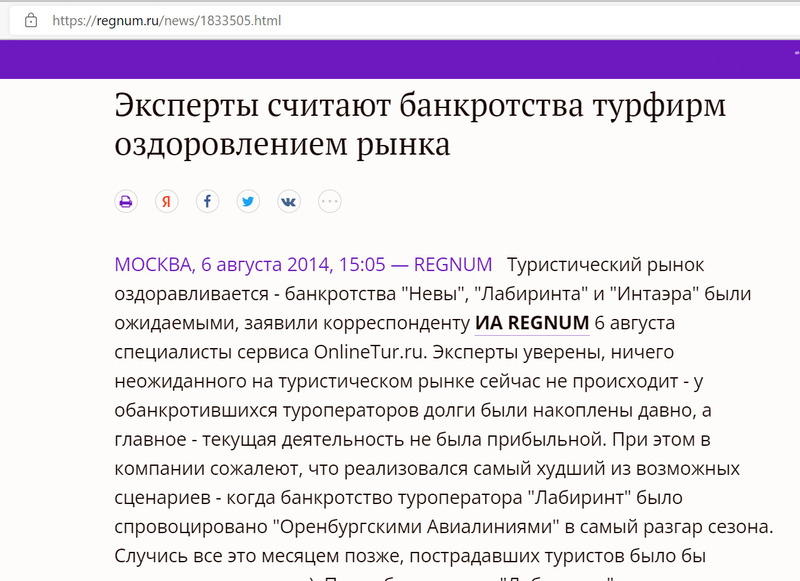Click the purple site header bar
This screenshot has height=581, width=800.
400,59
